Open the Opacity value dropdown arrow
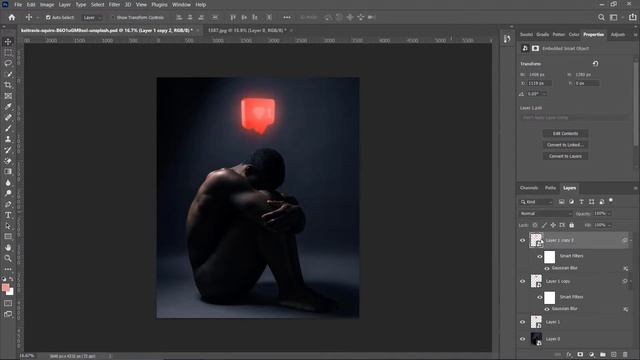 point(609,213)
